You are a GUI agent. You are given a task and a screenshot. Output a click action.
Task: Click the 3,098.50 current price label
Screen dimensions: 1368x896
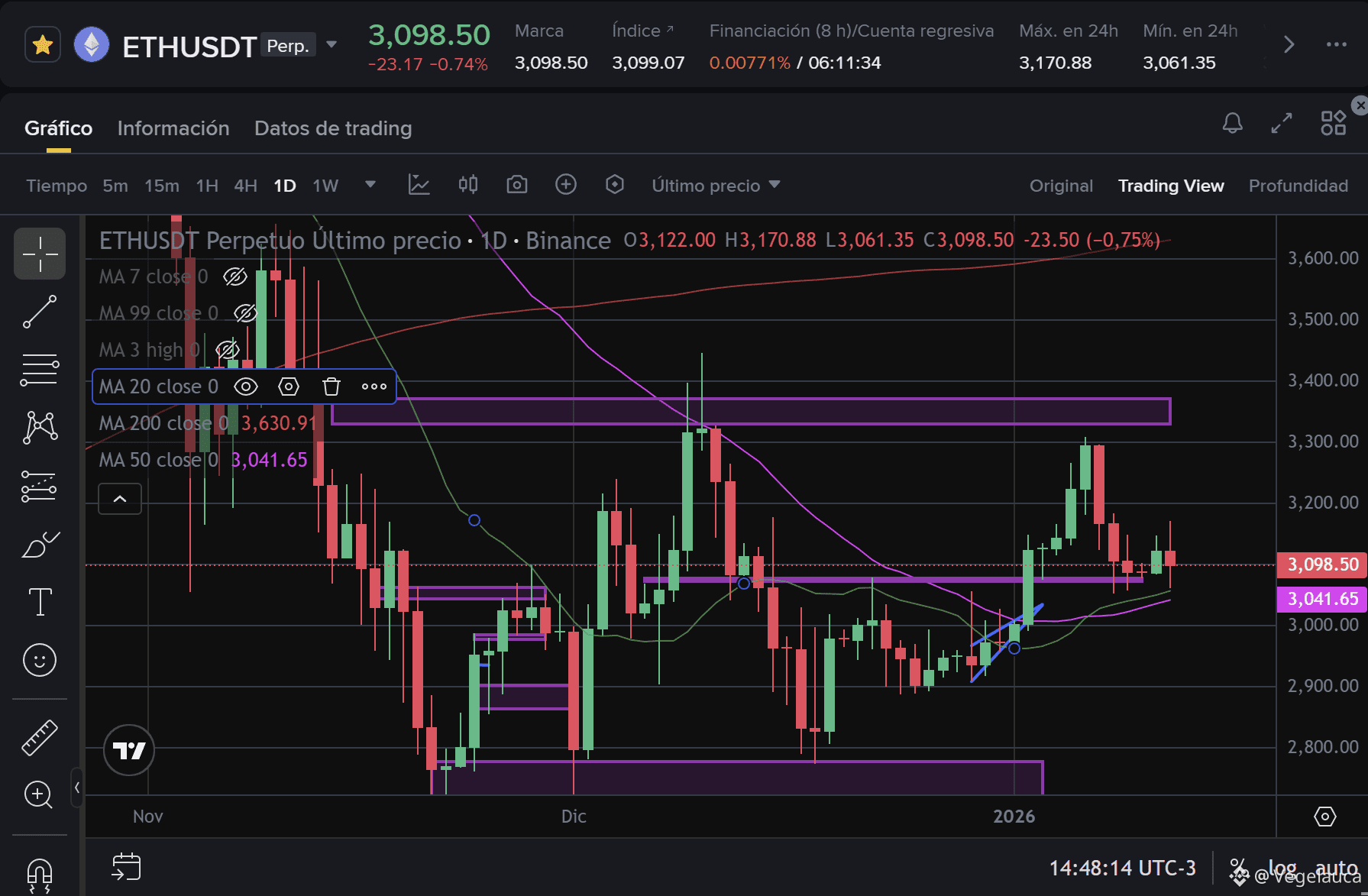click(1323, 564)
